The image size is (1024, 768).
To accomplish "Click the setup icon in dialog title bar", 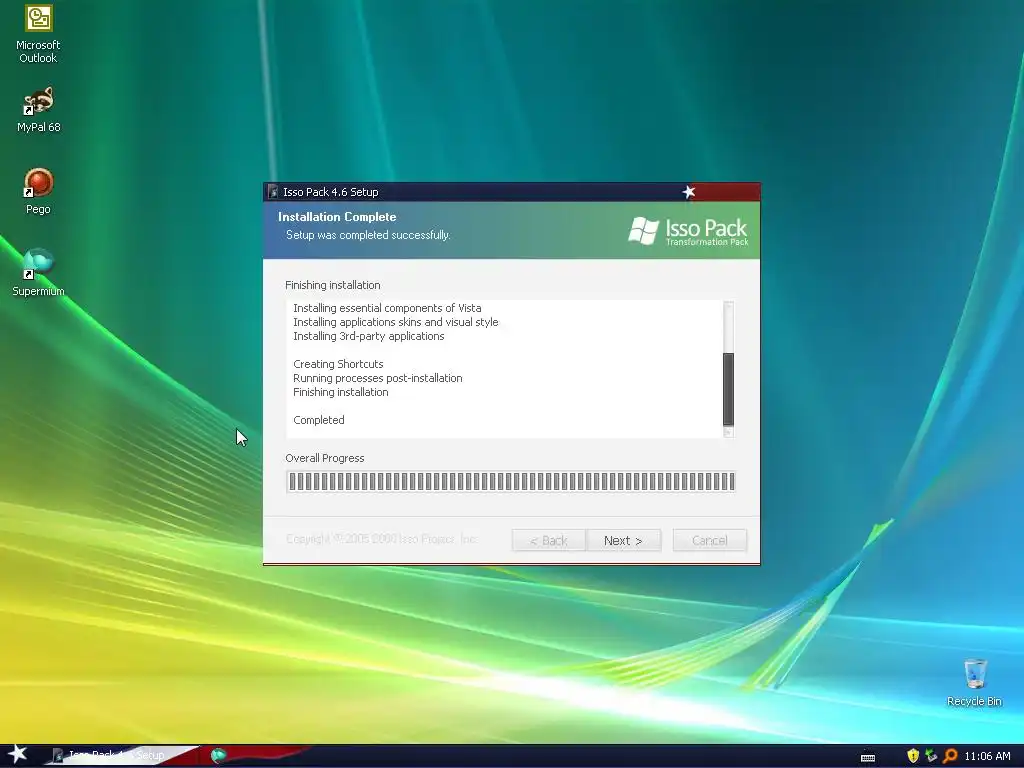I will point(273,192).
